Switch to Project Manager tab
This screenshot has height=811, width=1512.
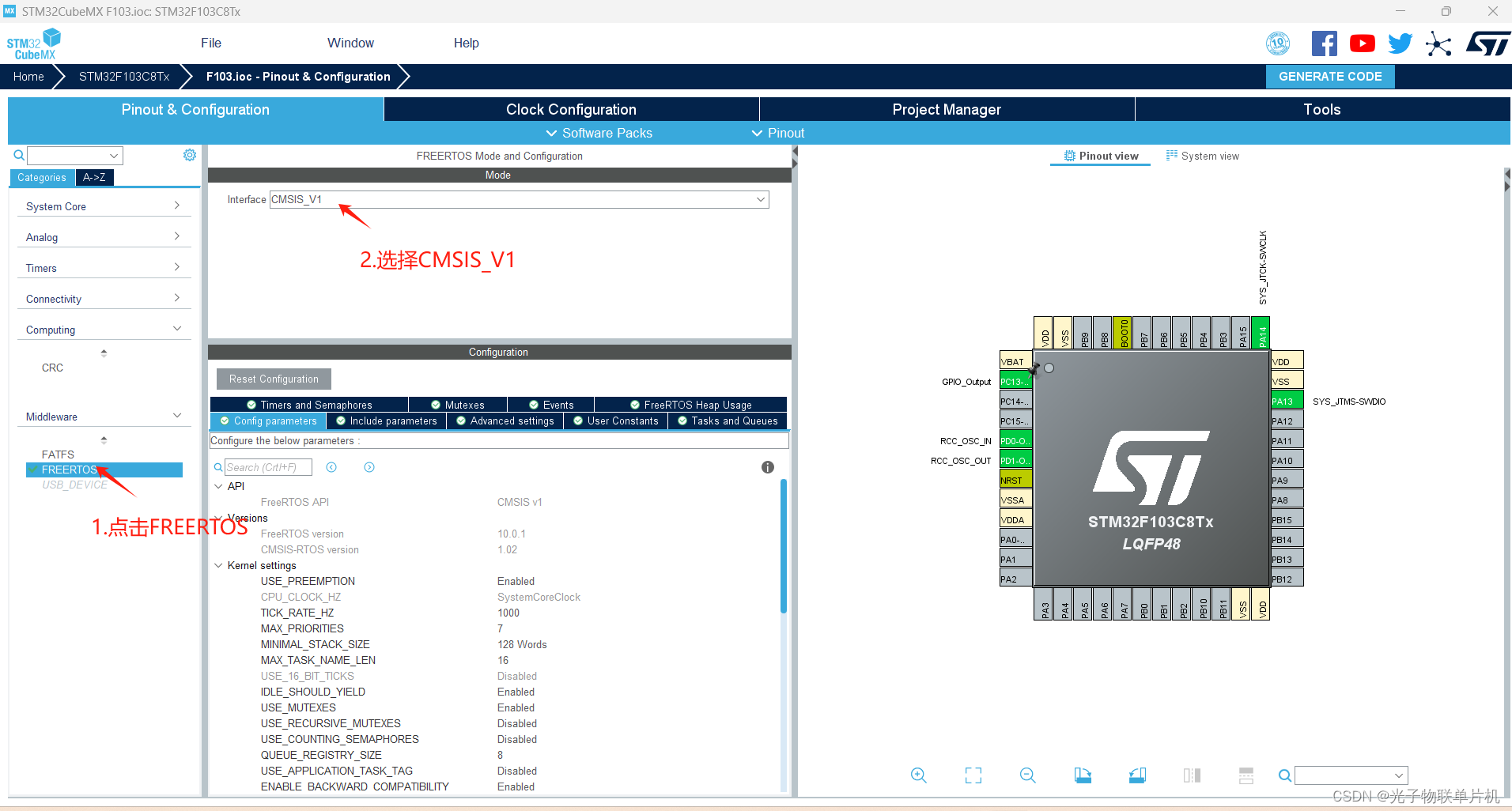(947, 109)
